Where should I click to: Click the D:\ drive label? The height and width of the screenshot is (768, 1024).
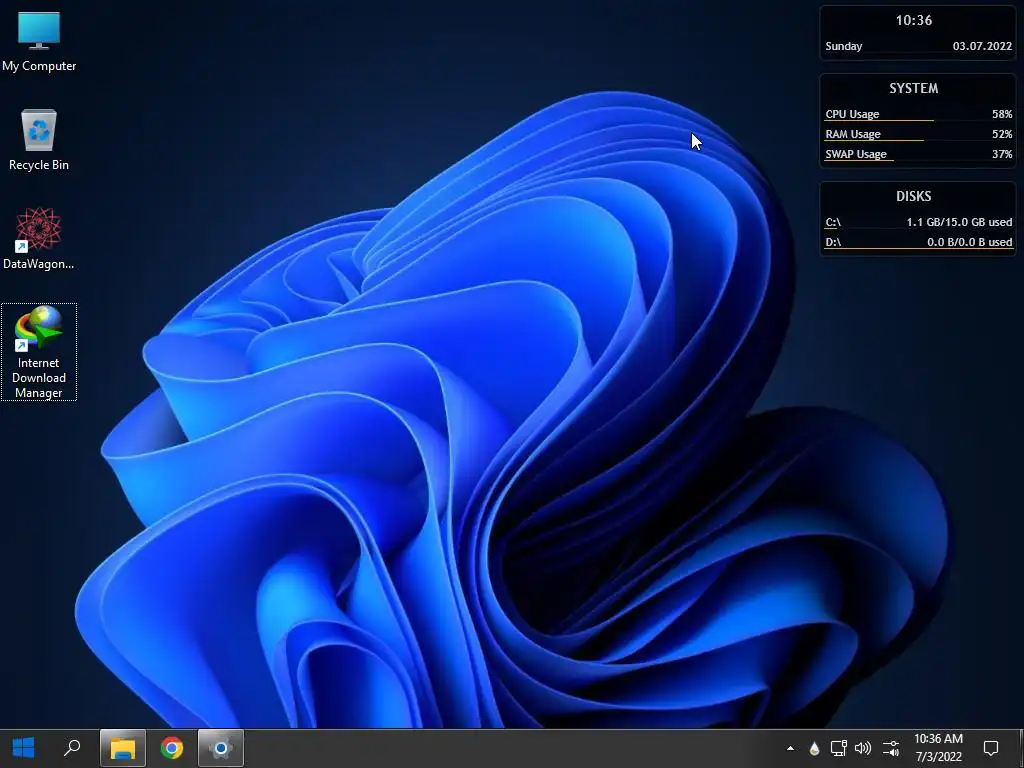833,242
